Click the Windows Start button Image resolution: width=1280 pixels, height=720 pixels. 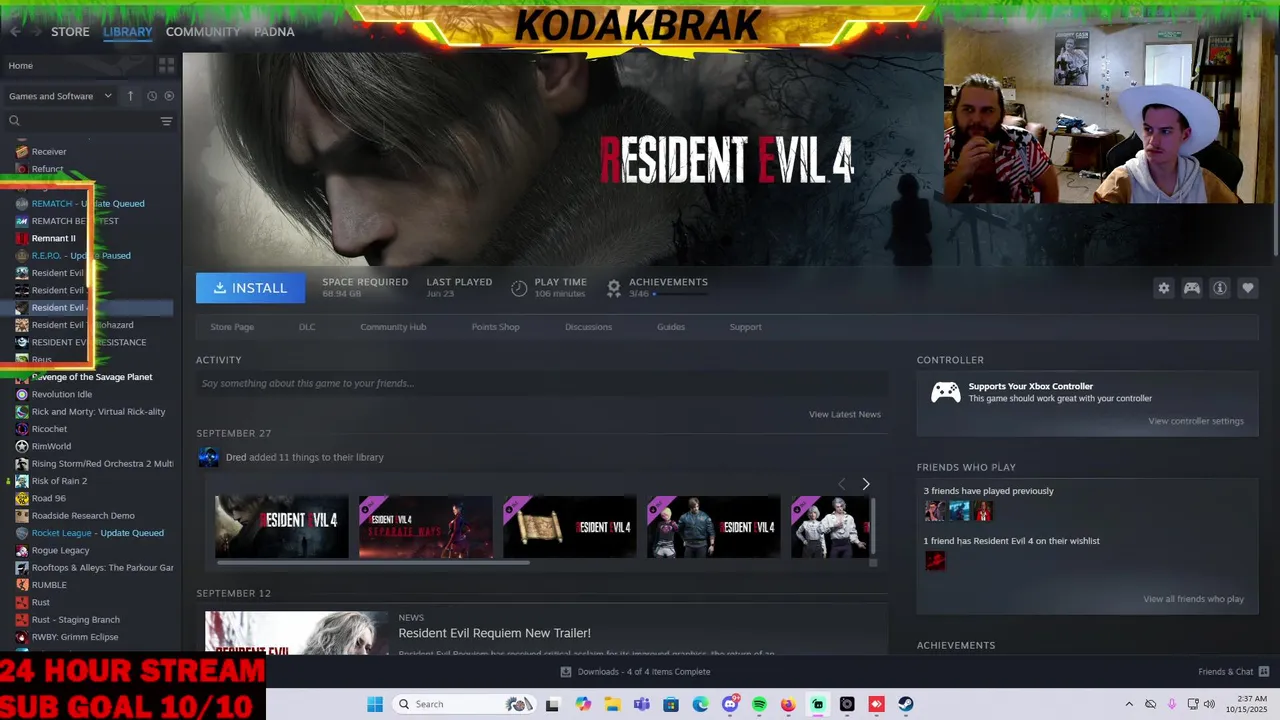(375, 704)
